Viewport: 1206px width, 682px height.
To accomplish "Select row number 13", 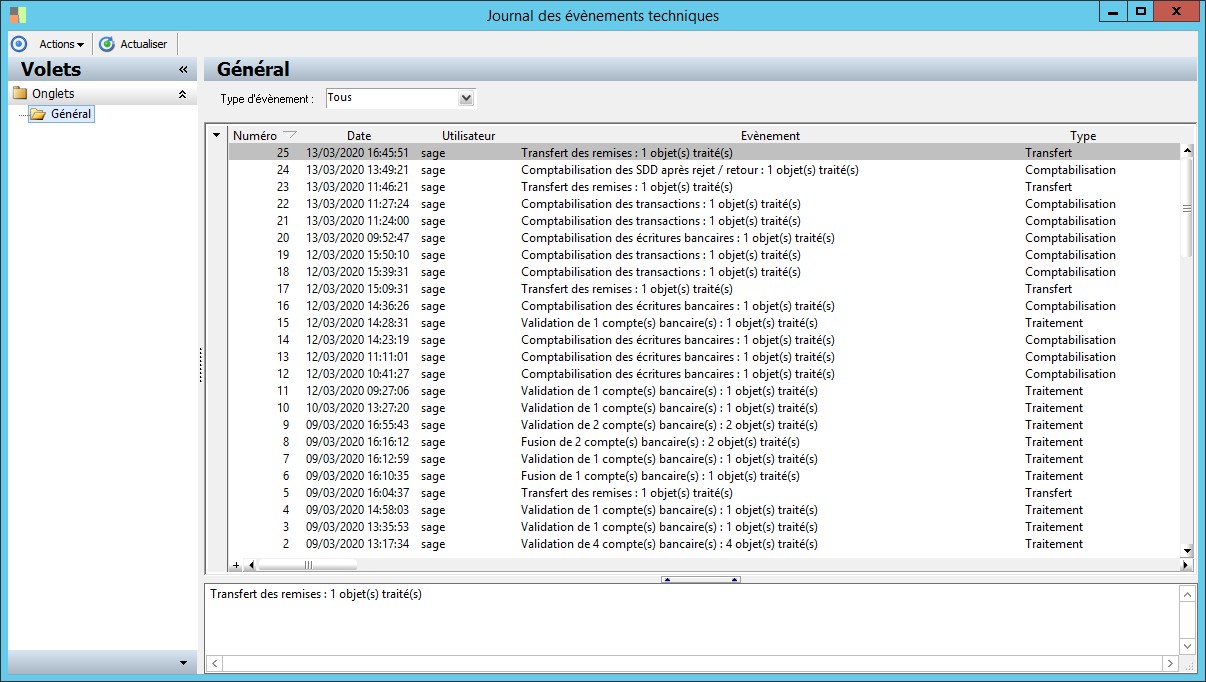I will pos(704,357).
